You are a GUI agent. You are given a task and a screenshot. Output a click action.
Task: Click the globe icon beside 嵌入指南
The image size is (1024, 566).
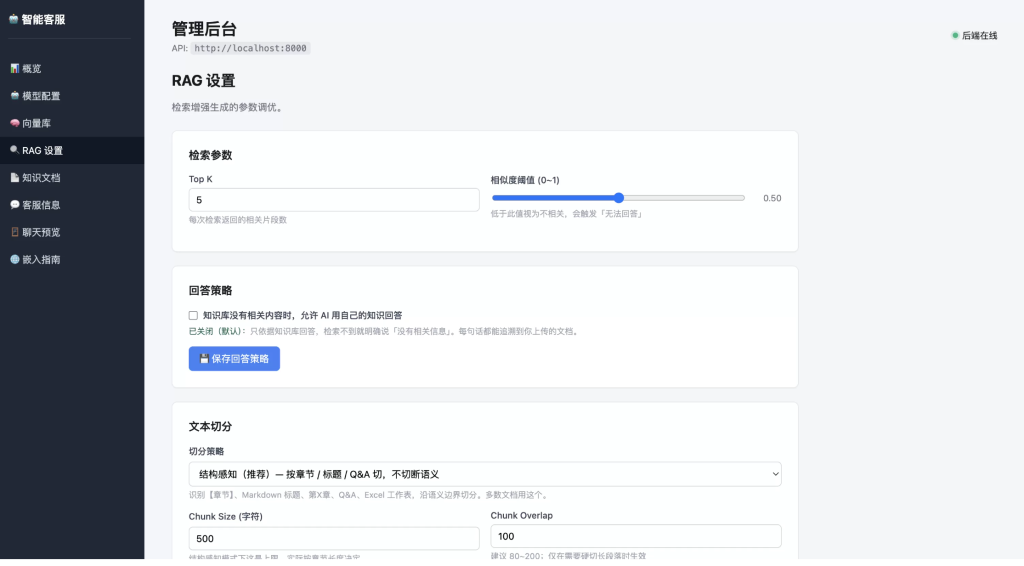click(14, 259)
